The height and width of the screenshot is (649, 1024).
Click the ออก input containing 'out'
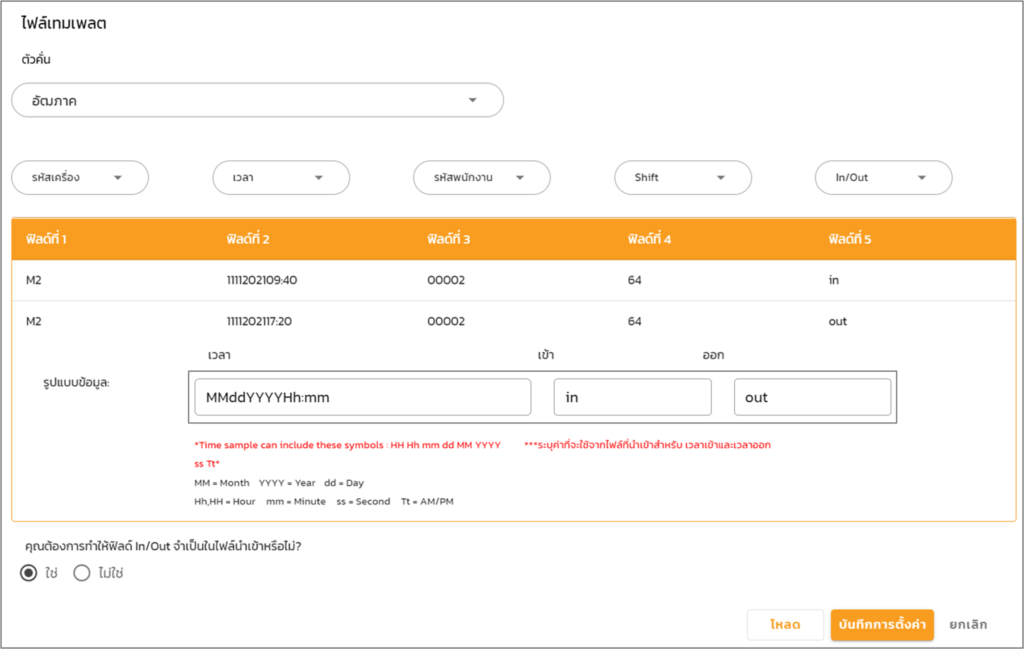click(811, 397)
